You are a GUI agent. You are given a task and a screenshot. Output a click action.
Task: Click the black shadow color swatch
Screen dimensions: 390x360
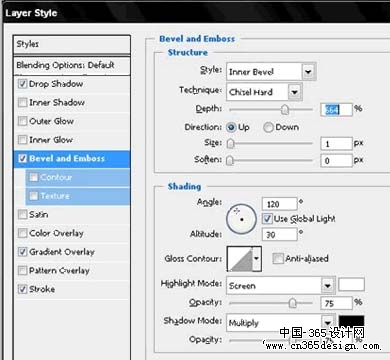351,321
